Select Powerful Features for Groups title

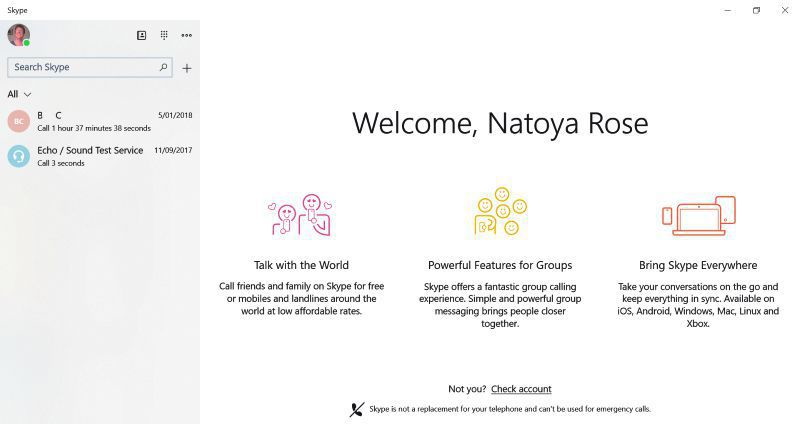click(500, 265)
